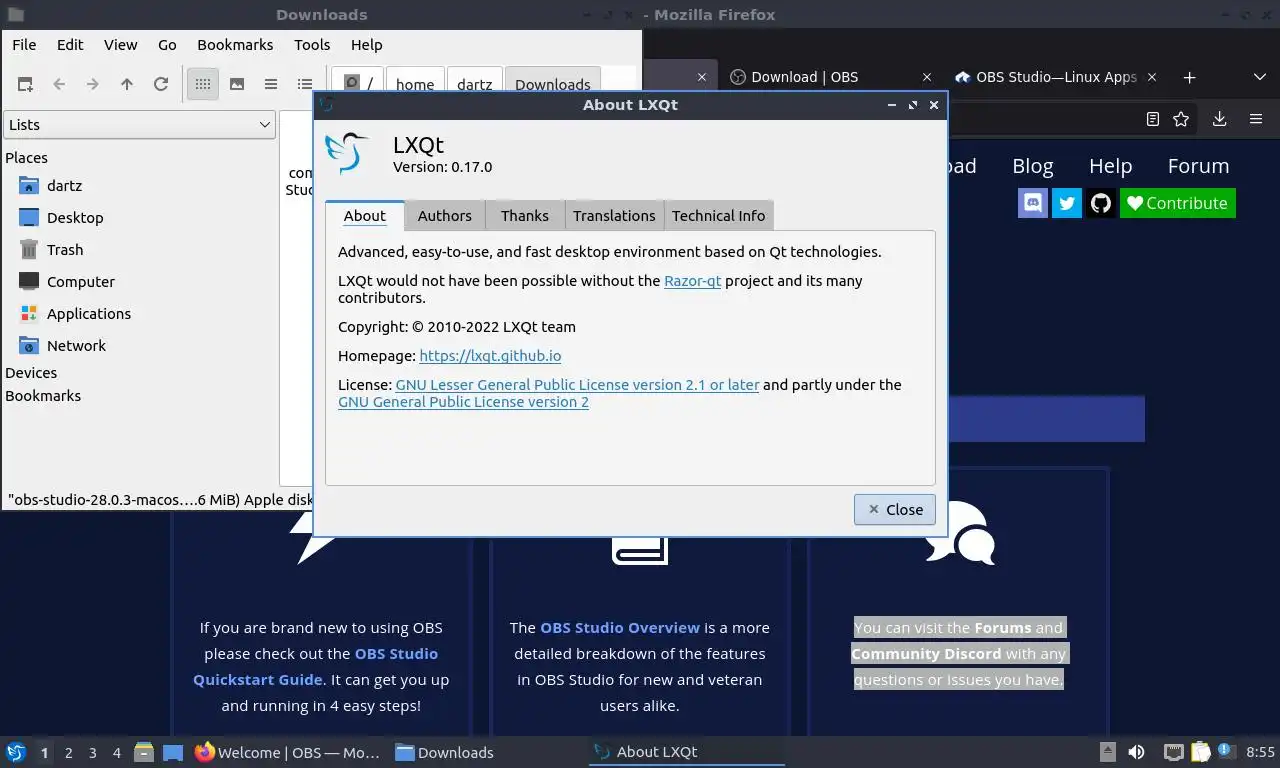
Task: Open OBS GitHub icon link
Action: 1101,203
